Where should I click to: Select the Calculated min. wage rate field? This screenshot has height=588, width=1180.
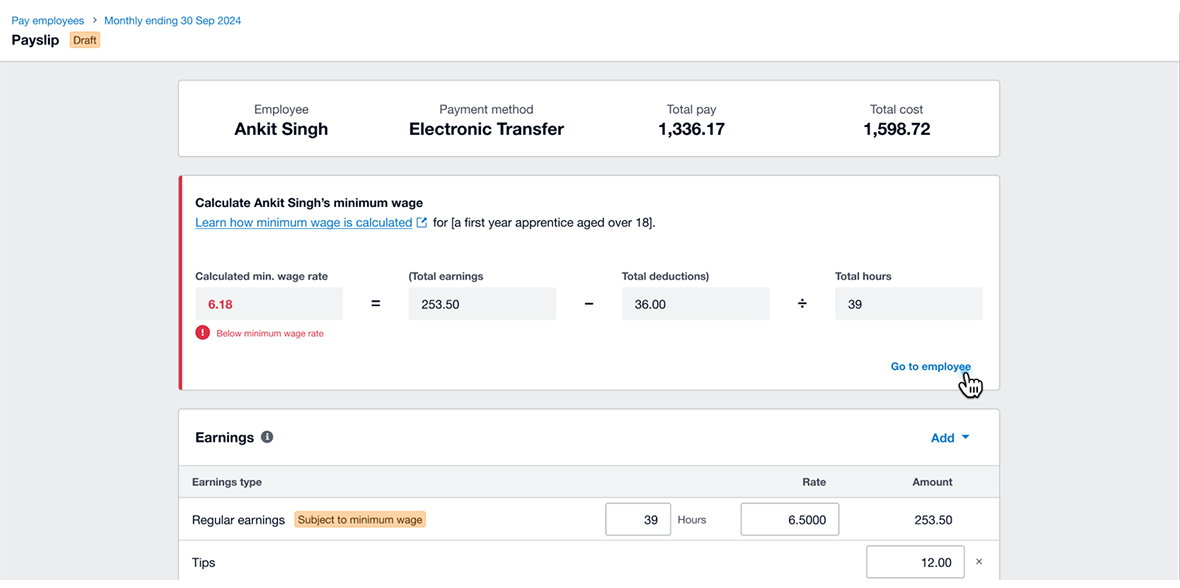coord(268,304)
